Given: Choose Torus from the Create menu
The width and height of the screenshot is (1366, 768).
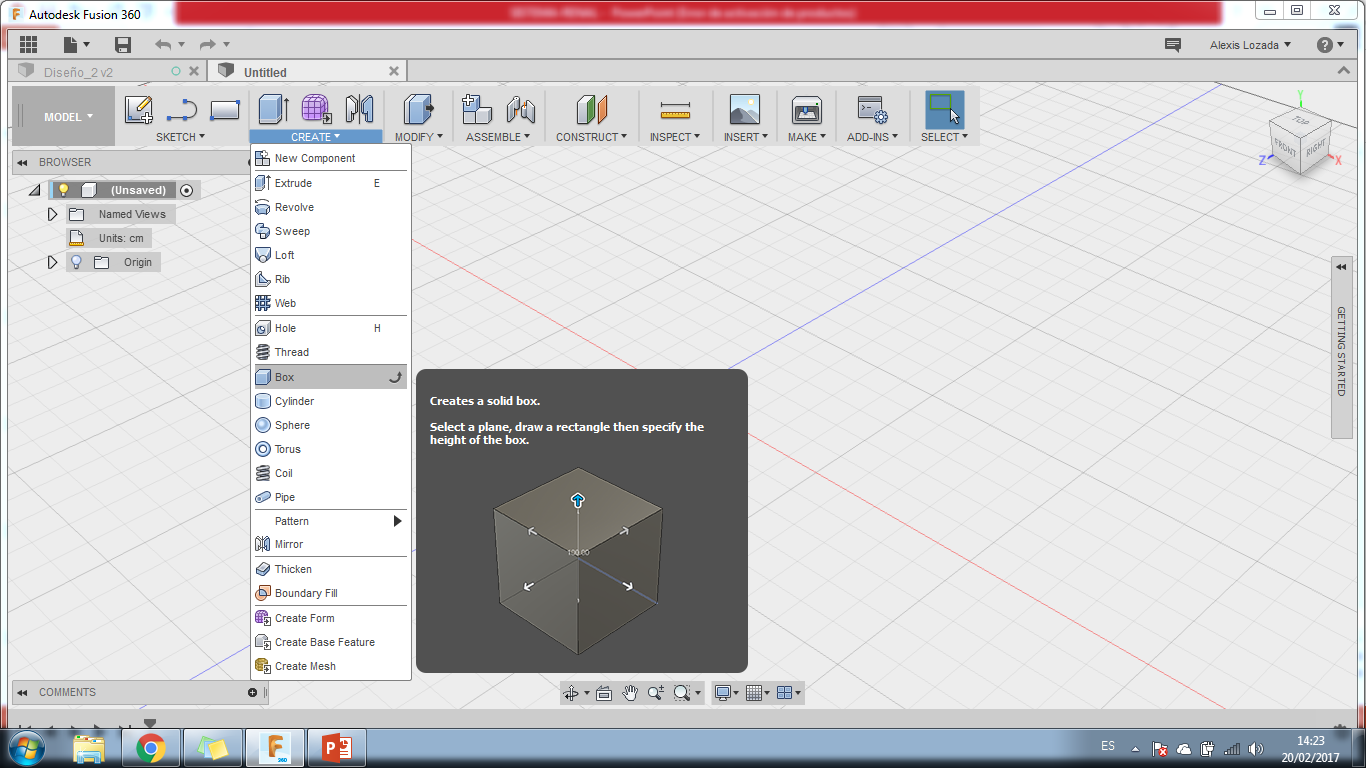Looking at the screenshot, I should pos(331,449).
